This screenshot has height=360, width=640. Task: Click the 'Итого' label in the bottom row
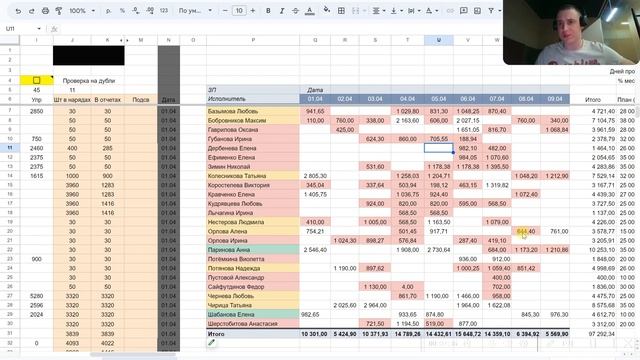coord(216,334)
